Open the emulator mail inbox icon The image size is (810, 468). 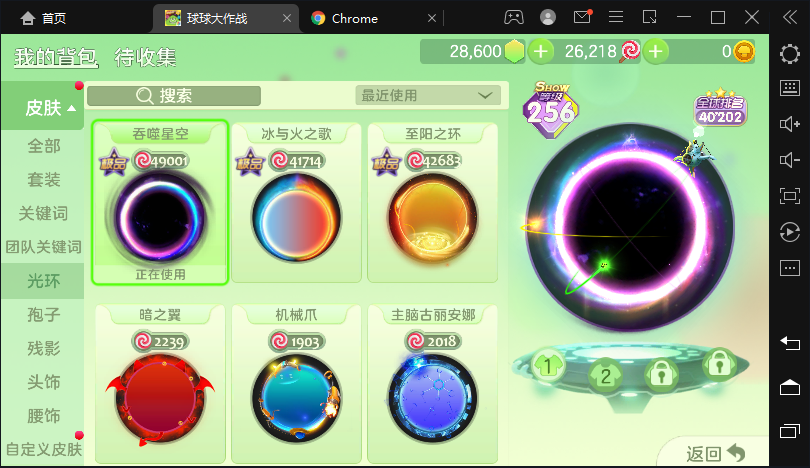[x=582, y=17]
